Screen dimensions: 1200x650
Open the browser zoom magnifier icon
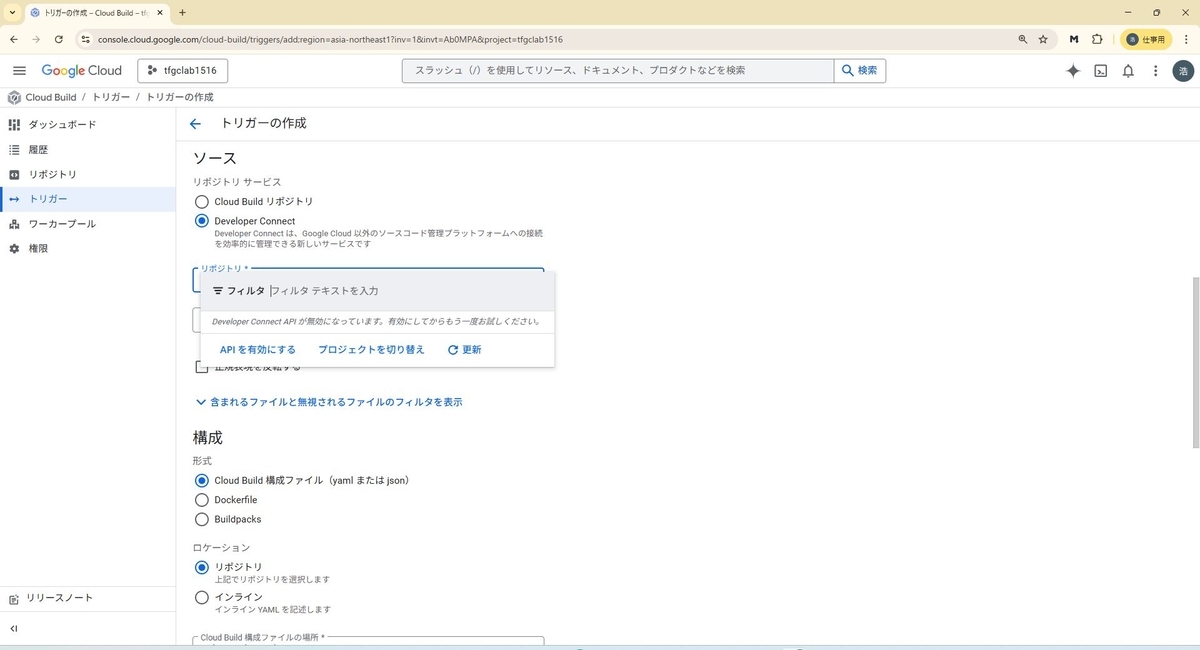pyautogui.click(x=1022, y=39)
